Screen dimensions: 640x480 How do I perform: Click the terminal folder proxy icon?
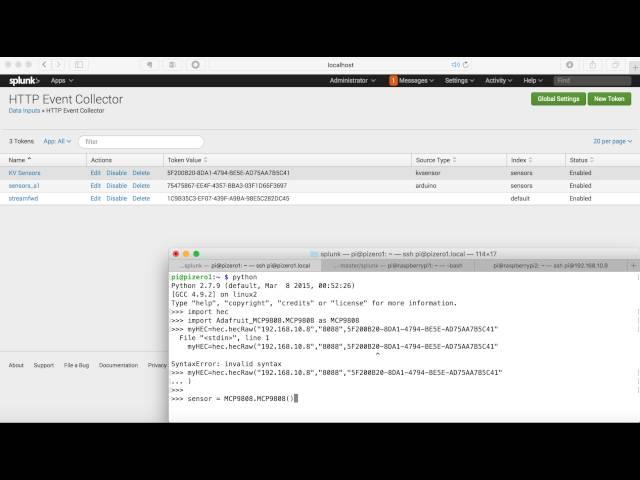(x=314, y=254)
